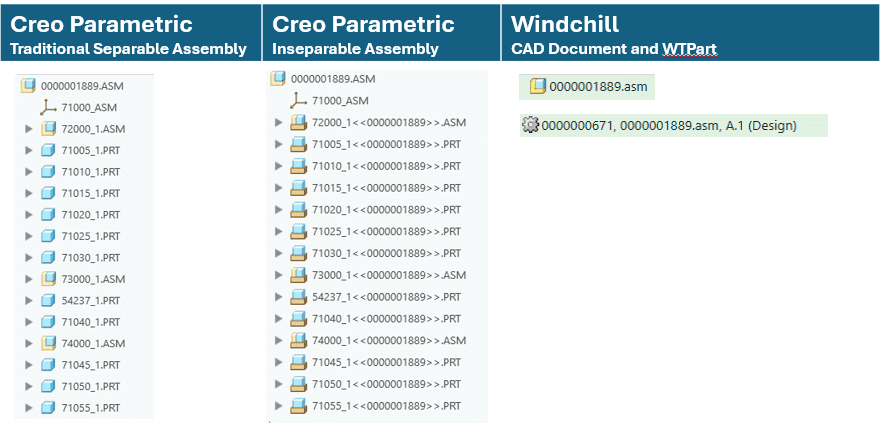Select the 71020_1.PRT row text

91,215
